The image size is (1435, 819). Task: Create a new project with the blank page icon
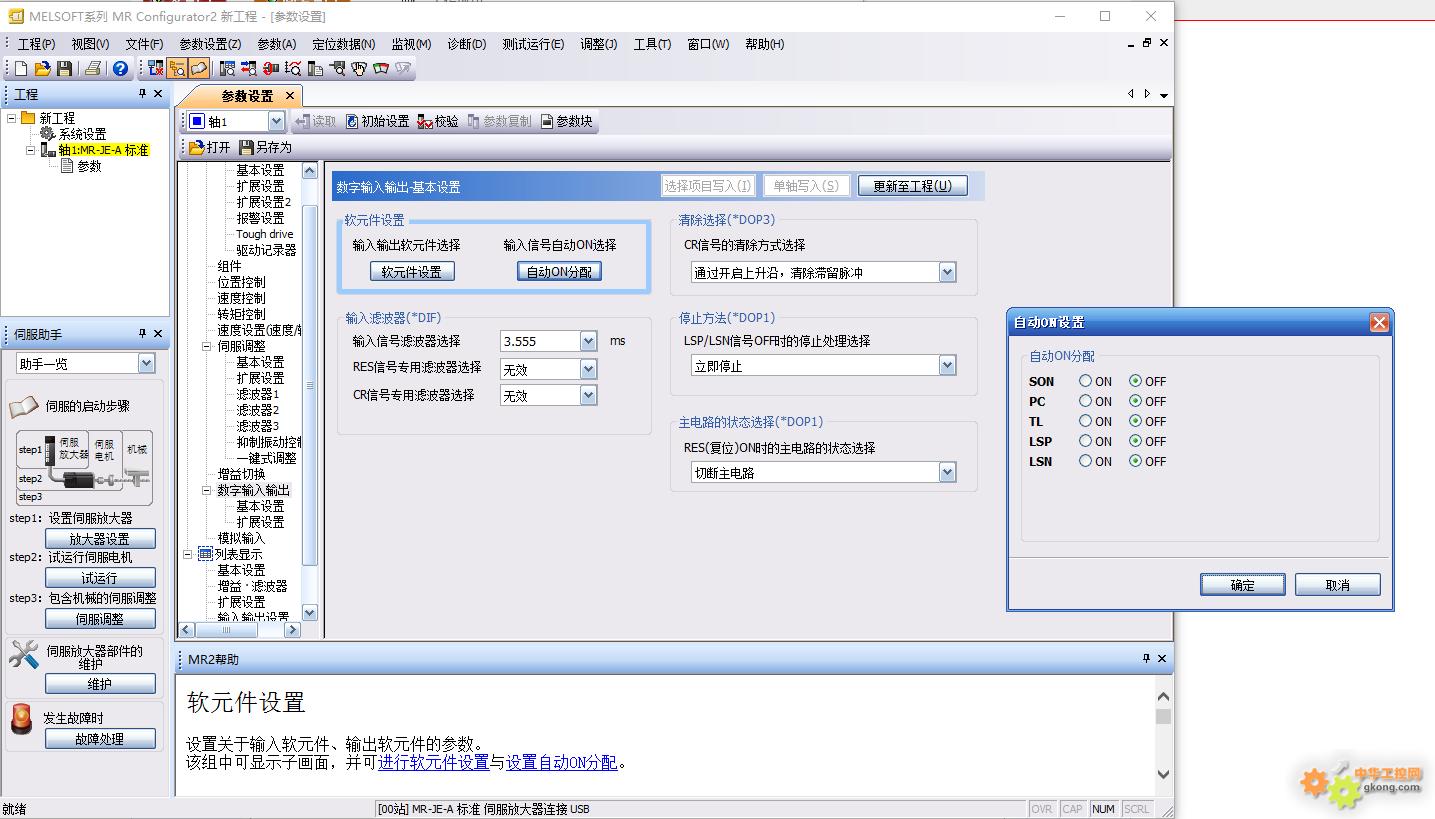click(20, 68)
